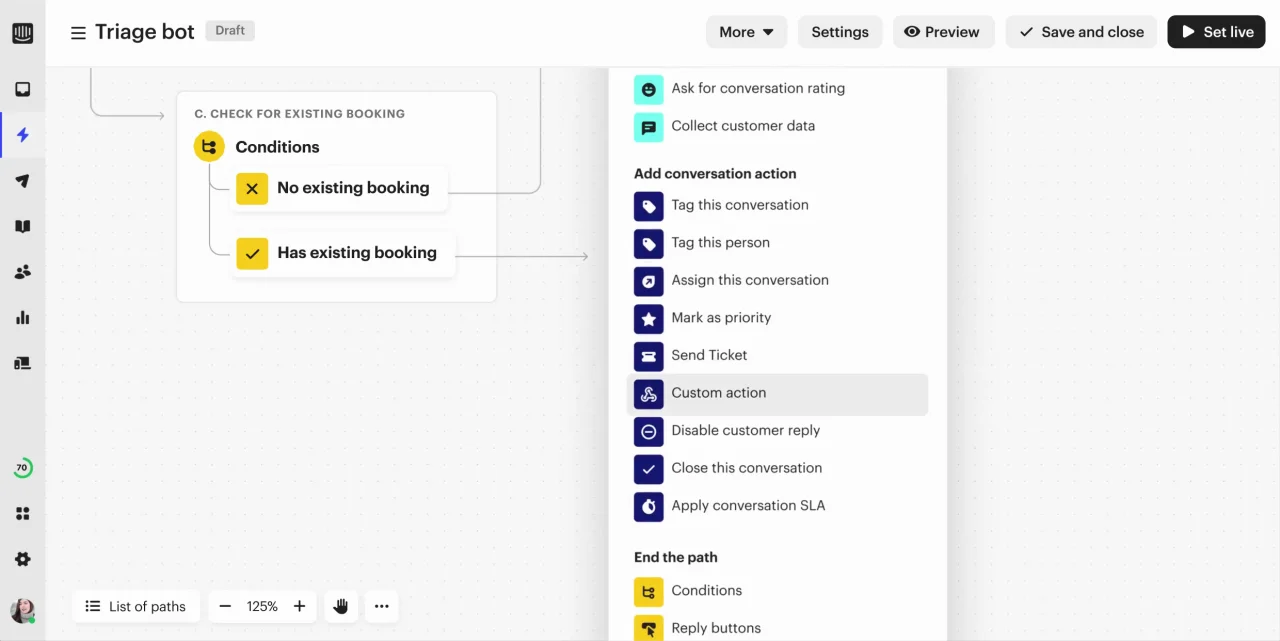This screenshot has height=641, width=1280.
Task: Open the Inbox from the left sidebar
Action: pos(22,88)
